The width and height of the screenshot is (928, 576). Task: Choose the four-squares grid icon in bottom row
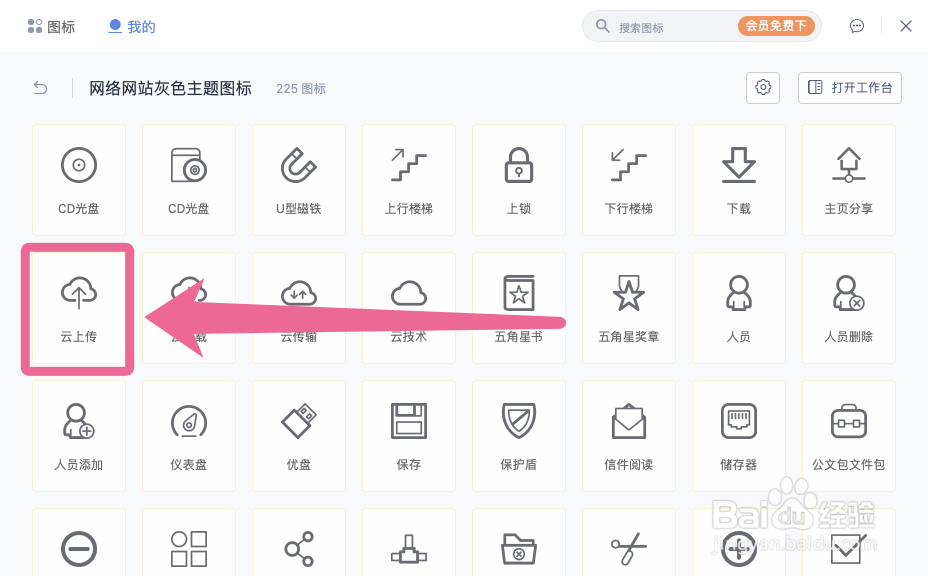click(189, 548)
